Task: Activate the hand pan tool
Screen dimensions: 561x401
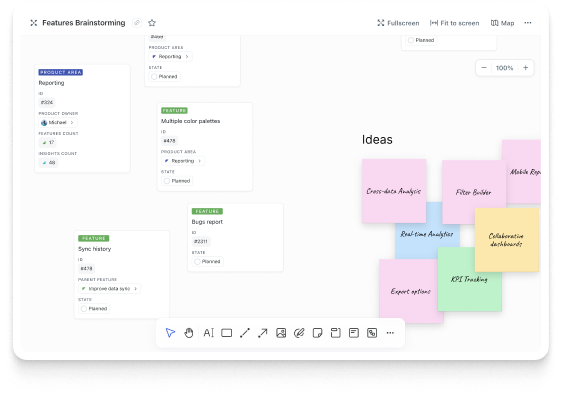Action: pyautogui.click(x=189, y=333)
